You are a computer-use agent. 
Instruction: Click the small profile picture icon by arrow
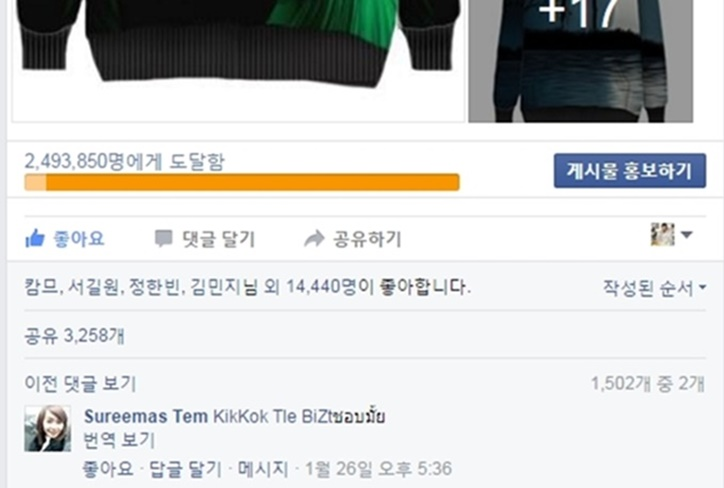[x=662, y=235]
